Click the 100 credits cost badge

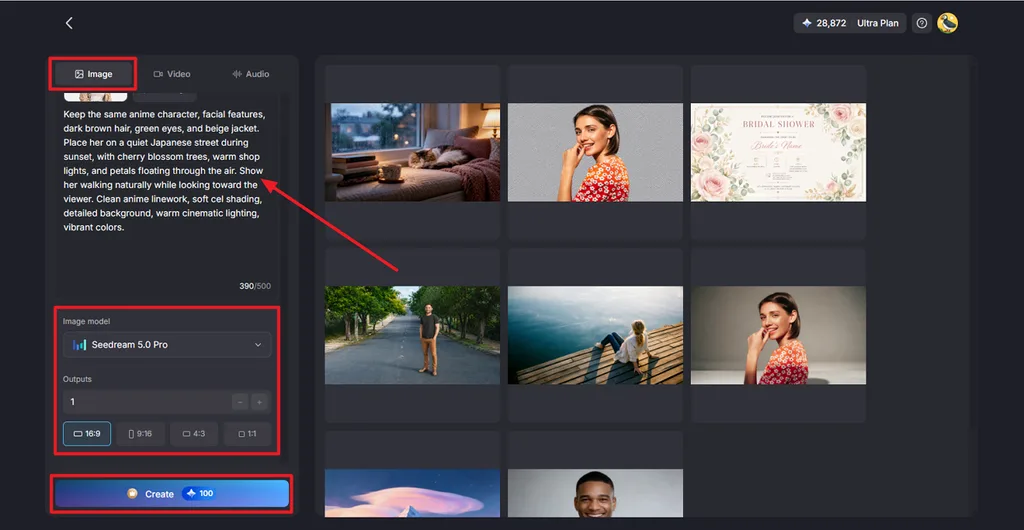coord(200,493)
